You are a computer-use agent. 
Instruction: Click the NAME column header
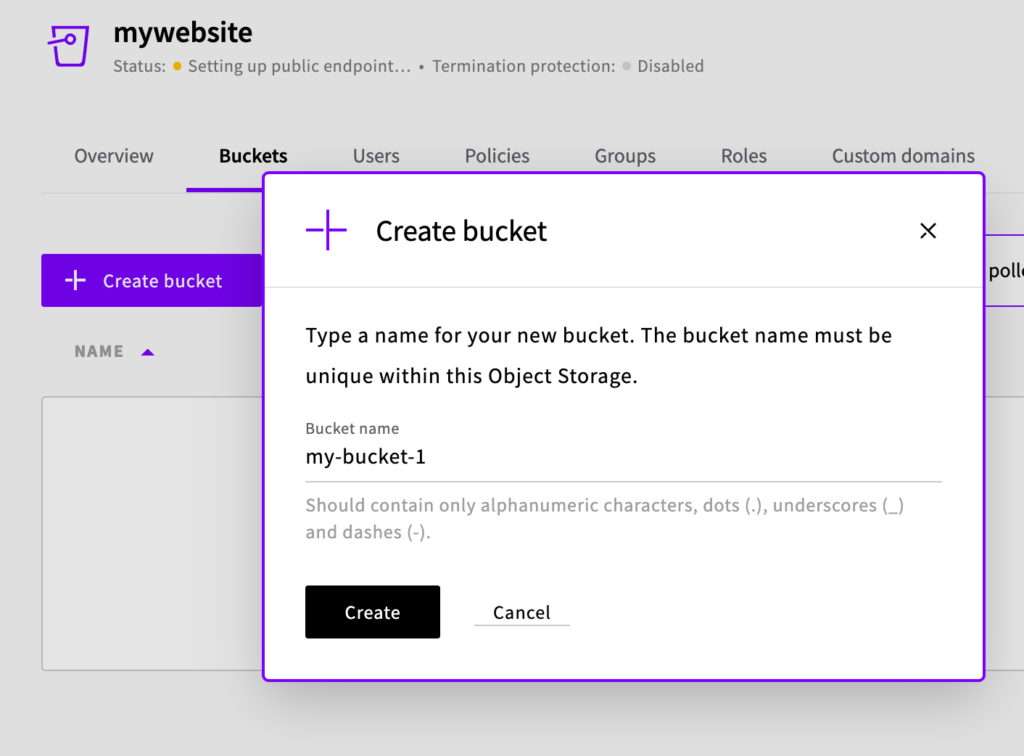click(x=99, y=351)
